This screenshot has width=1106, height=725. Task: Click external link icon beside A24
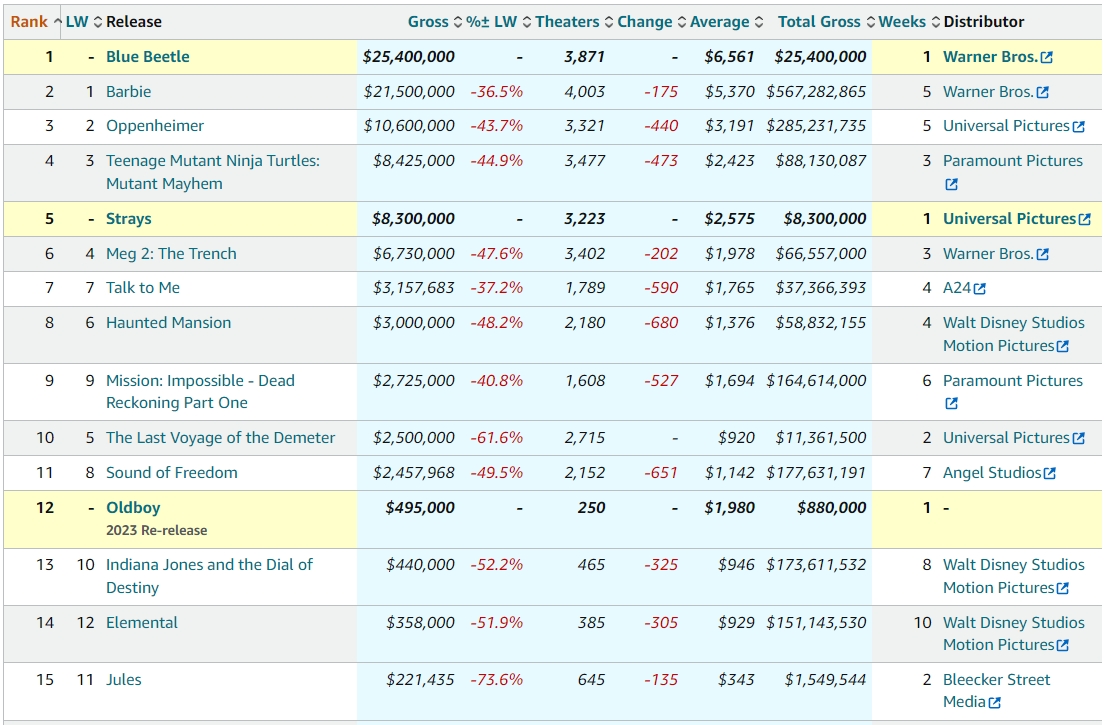pos(980,288)
